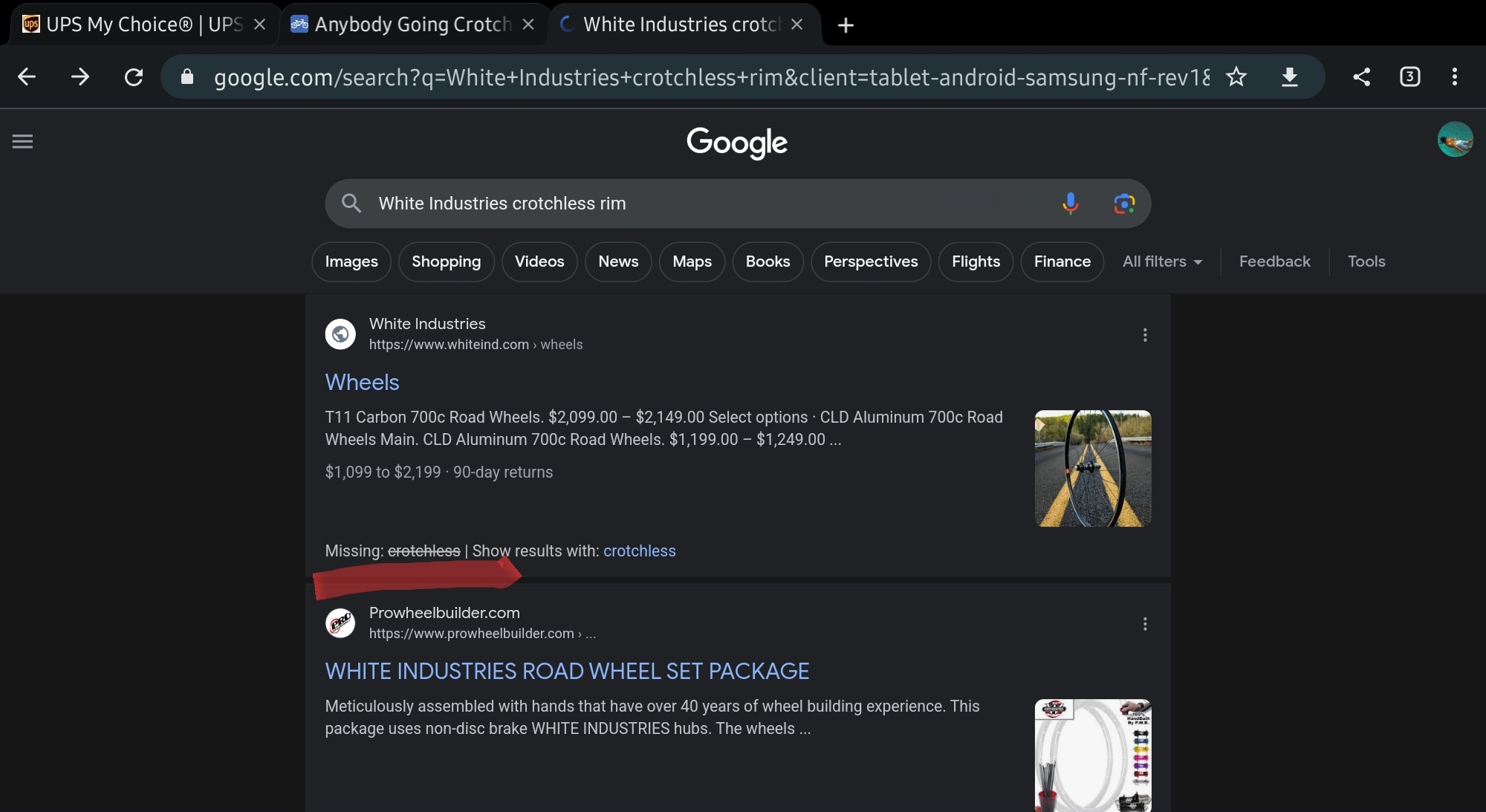Image resolution: width=1486 pixels, height=812 pixels.
Task: Click the Feedback link
Action: click(x=1275, y=262)
